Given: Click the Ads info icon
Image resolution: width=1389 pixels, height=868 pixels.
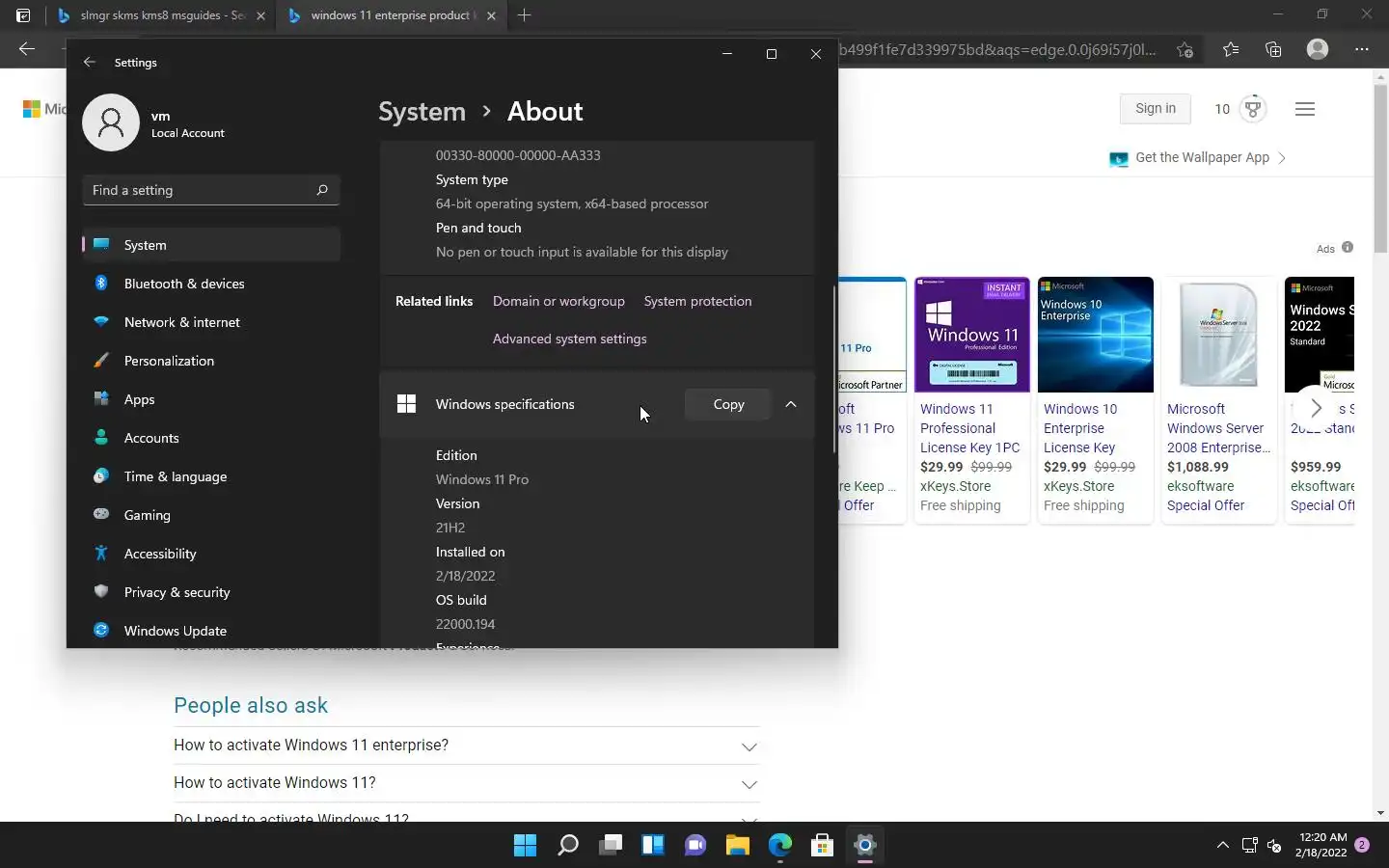Looking at the screenshot, I should (x=1348, y=247).
